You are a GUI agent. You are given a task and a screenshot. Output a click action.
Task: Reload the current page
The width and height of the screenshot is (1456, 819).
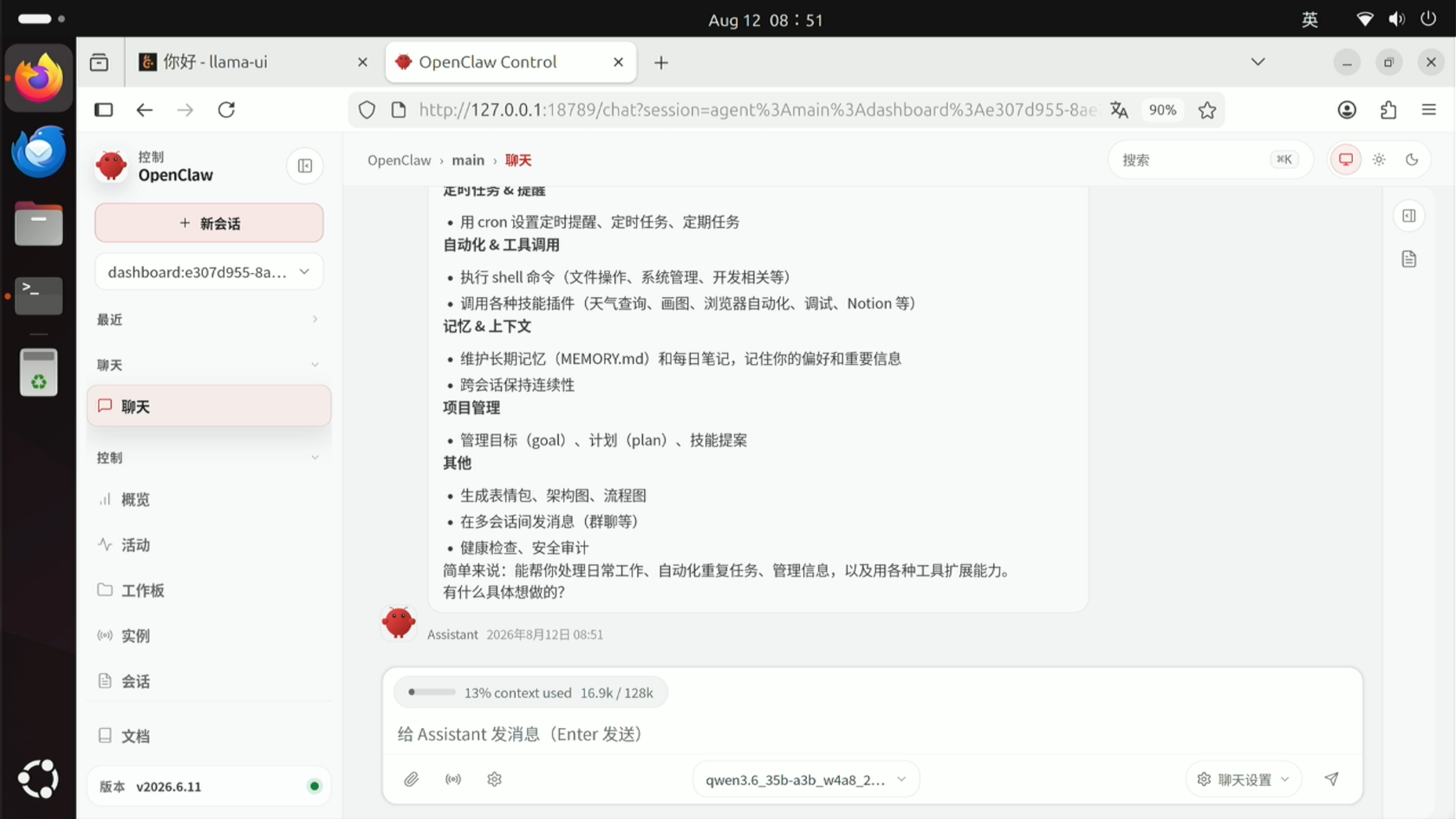point(226,110)
